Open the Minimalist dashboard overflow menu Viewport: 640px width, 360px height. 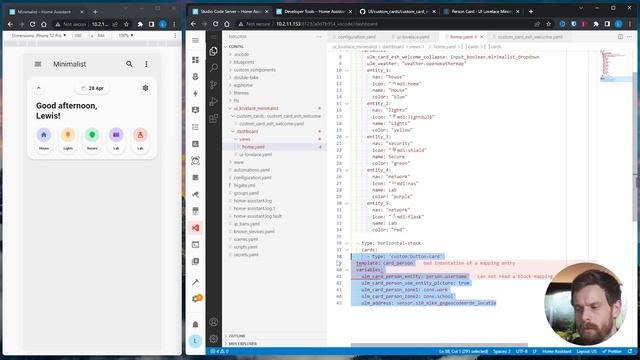(x=147, y=64)
